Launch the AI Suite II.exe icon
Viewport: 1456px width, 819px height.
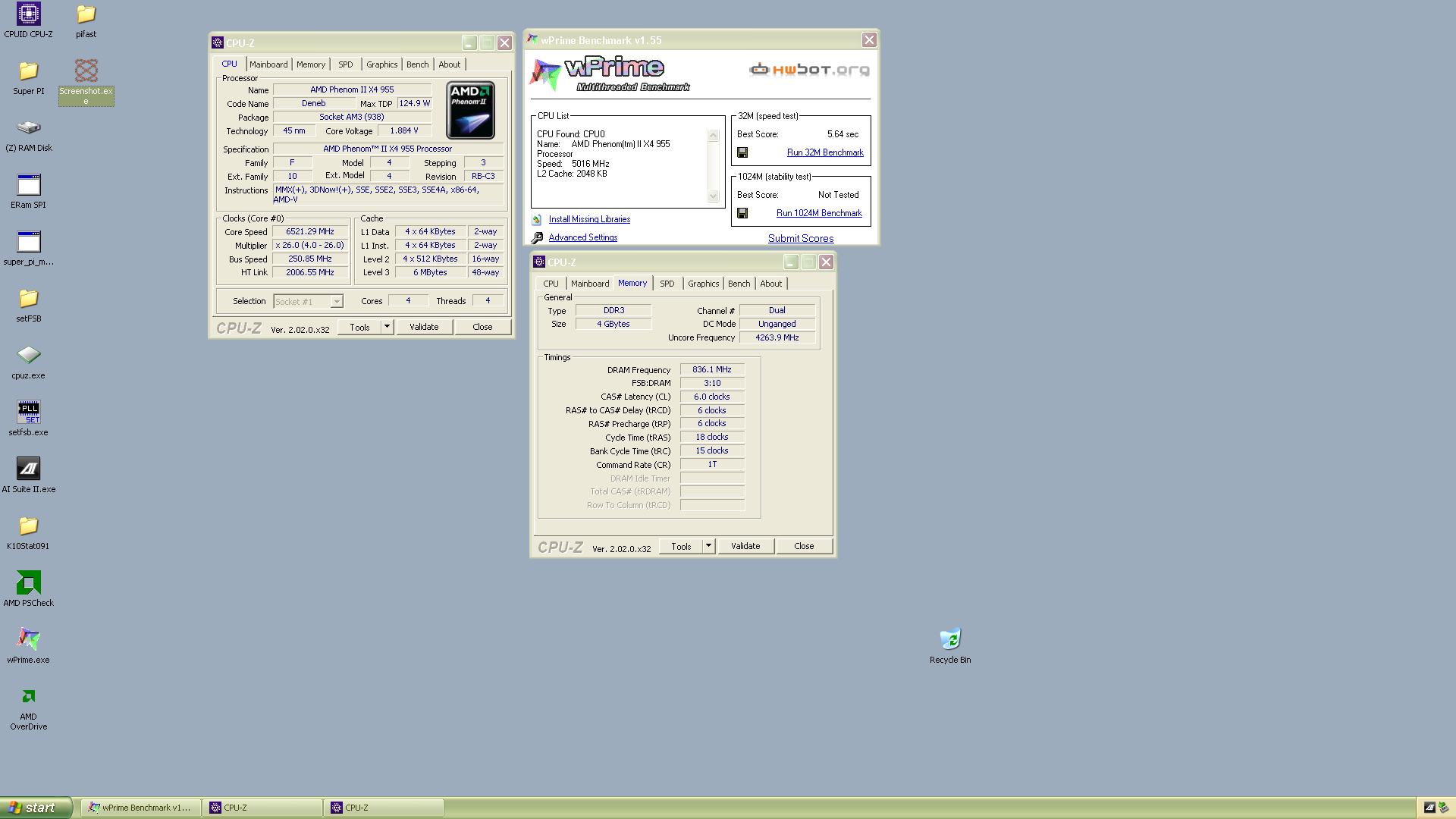point(28,475)
